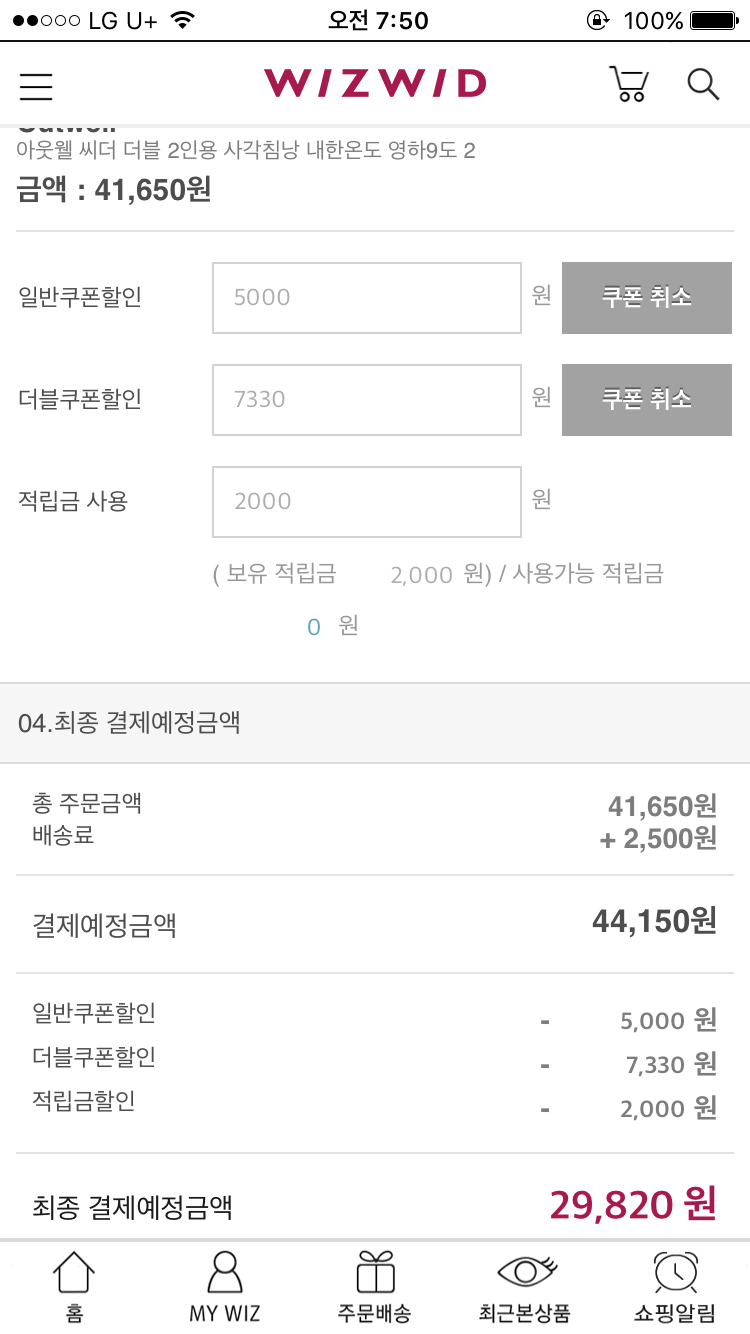750x1334 pixels.
Task: Open the shopping cart
Action: 628,85
